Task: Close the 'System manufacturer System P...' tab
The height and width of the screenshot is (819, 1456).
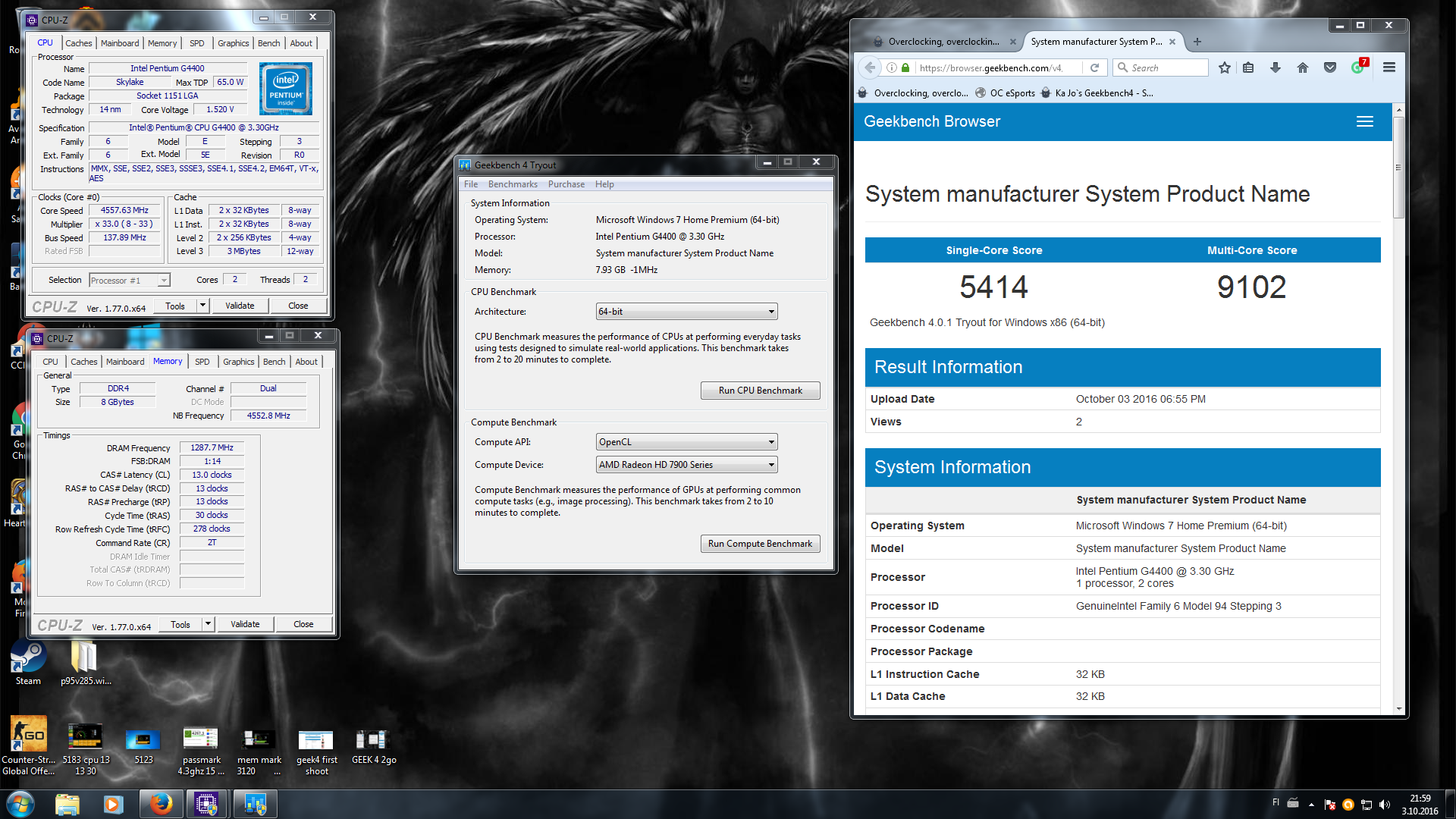Action: tap(1172, 42)
